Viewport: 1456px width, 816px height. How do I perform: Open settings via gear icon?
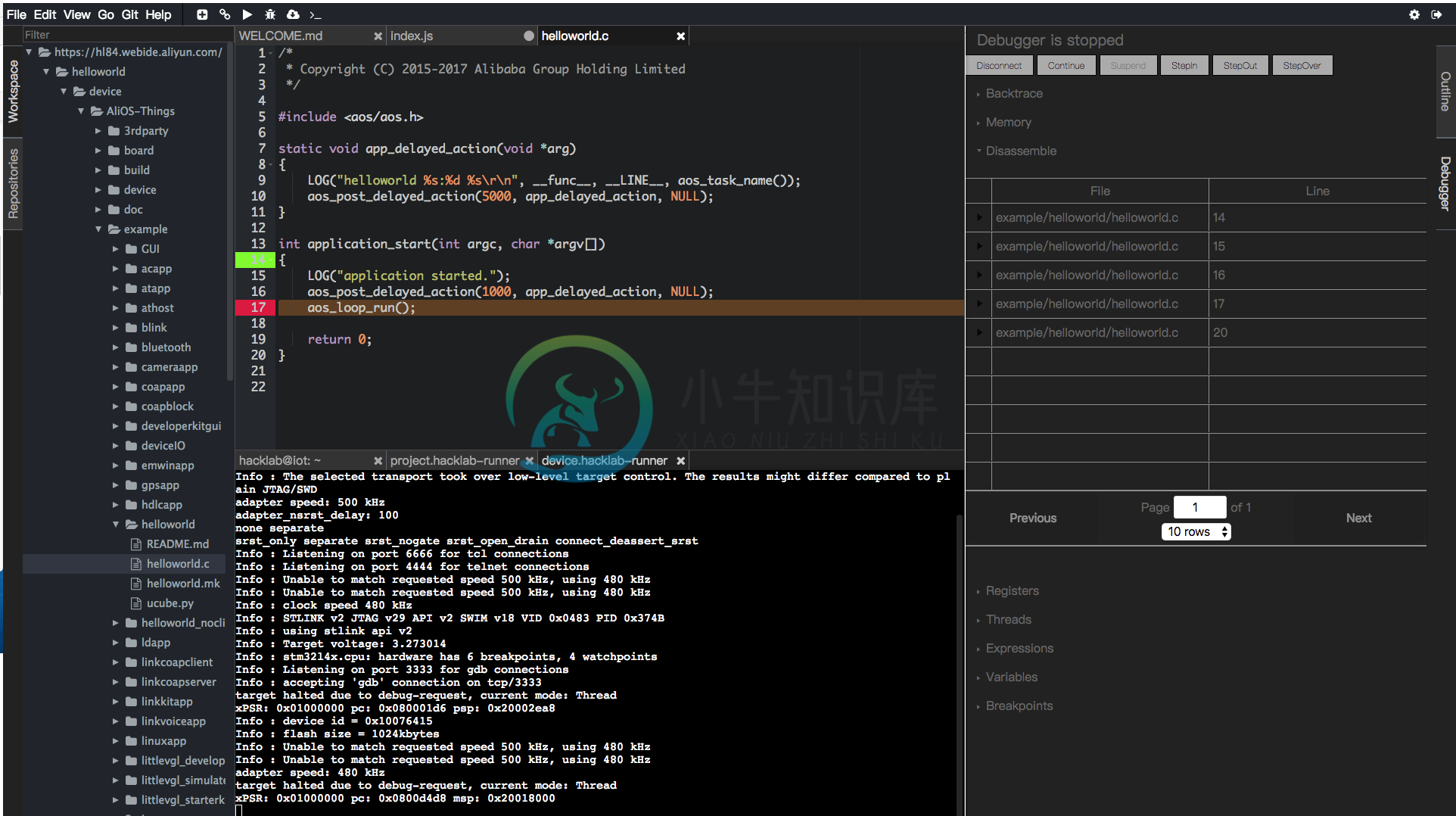(x=1414, y=14)
